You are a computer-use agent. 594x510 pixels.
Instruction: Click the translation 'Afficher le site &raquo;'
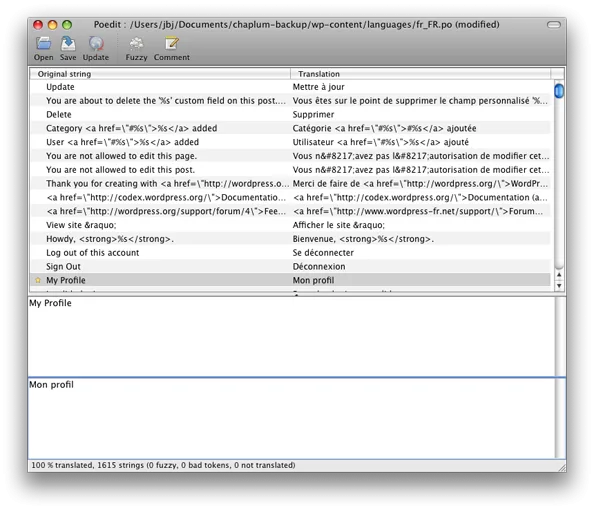pyautogui.click(x=339, y=225)
